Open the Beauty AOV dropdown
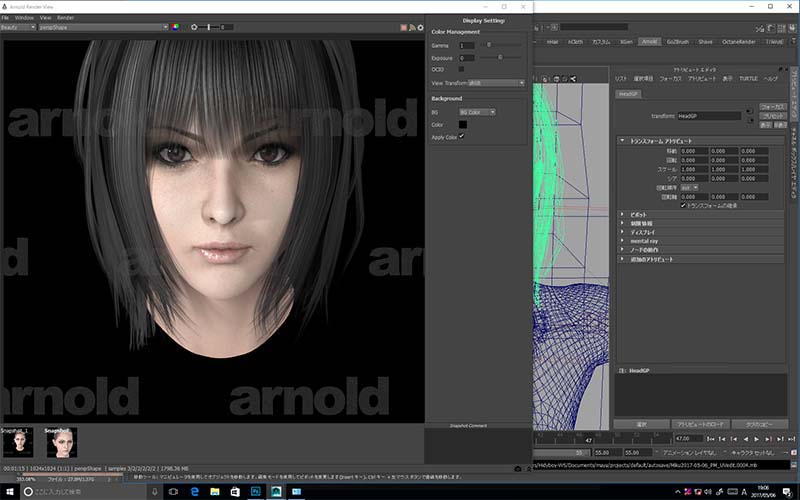 [x=18, y=27]
